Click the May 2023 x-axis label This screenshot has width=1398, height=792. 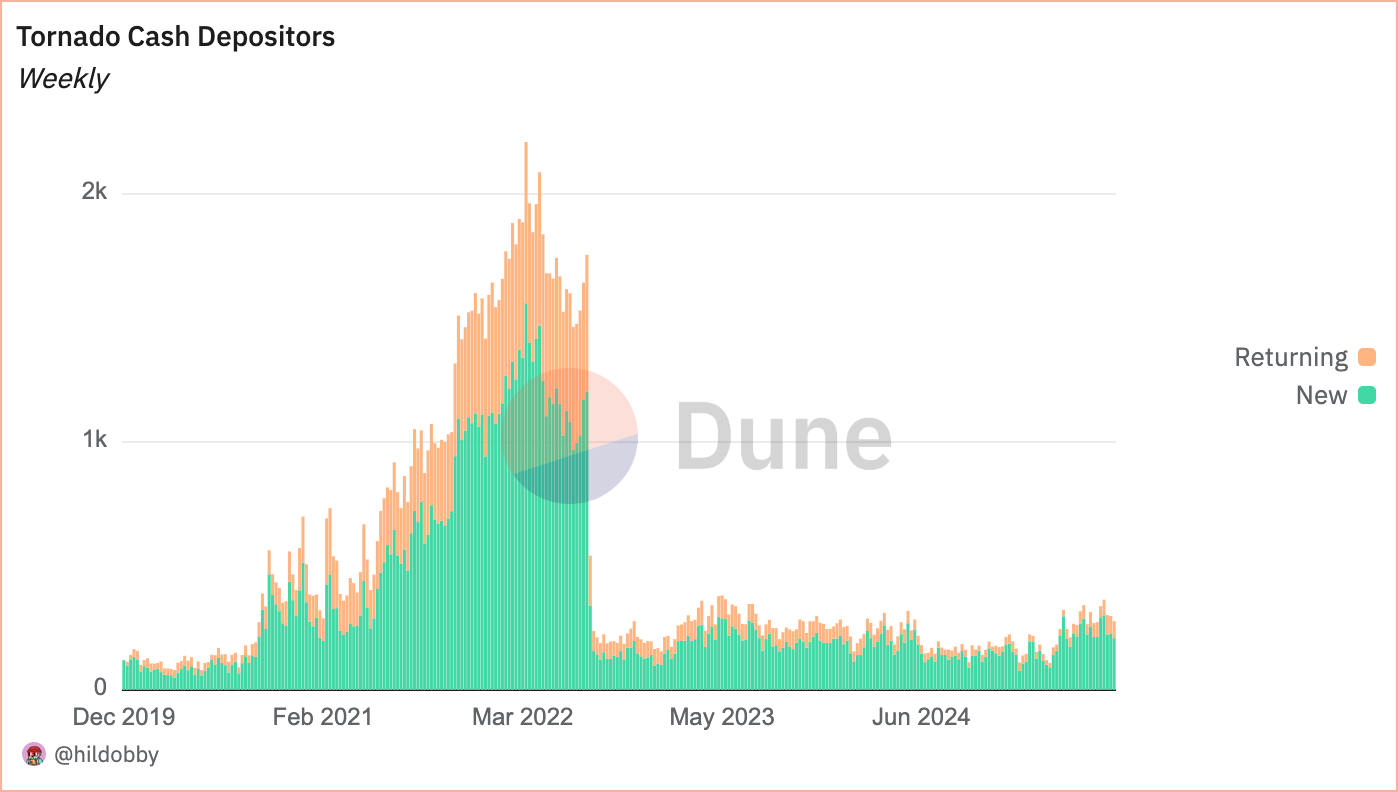(x=721, y=717)
